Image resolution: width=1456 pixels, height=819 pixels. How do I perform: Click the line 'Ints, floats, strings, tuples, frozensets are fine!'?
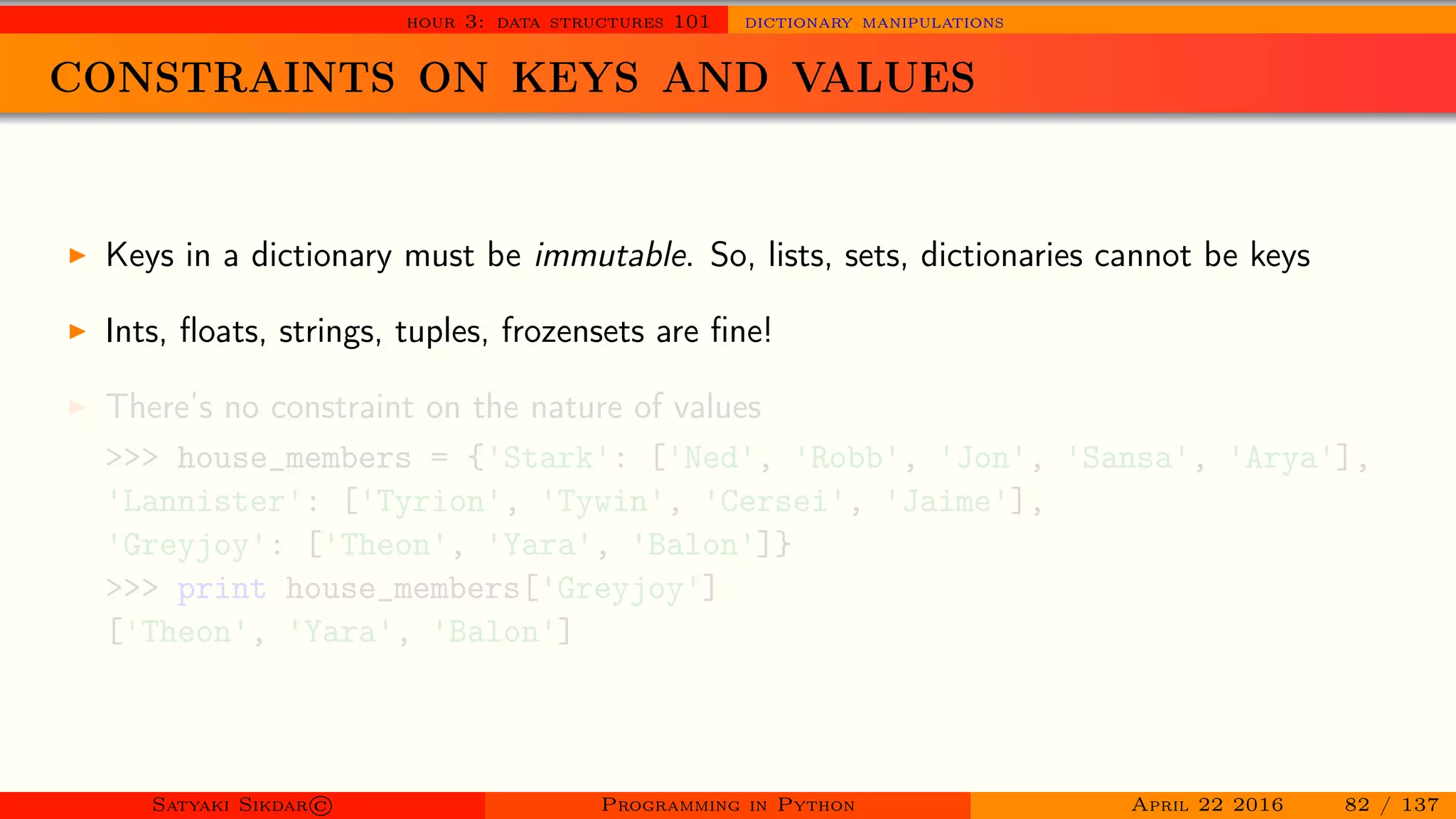[439, 331]
